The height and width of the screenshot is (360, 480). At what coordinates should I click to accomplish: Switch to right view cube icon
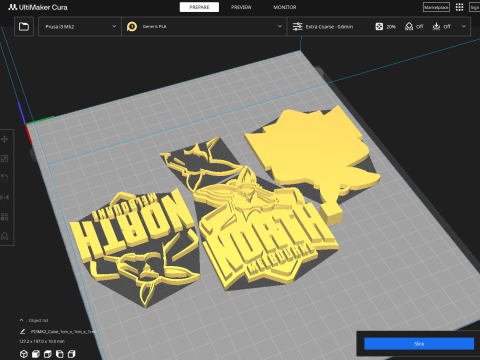(x=72, y=354)
